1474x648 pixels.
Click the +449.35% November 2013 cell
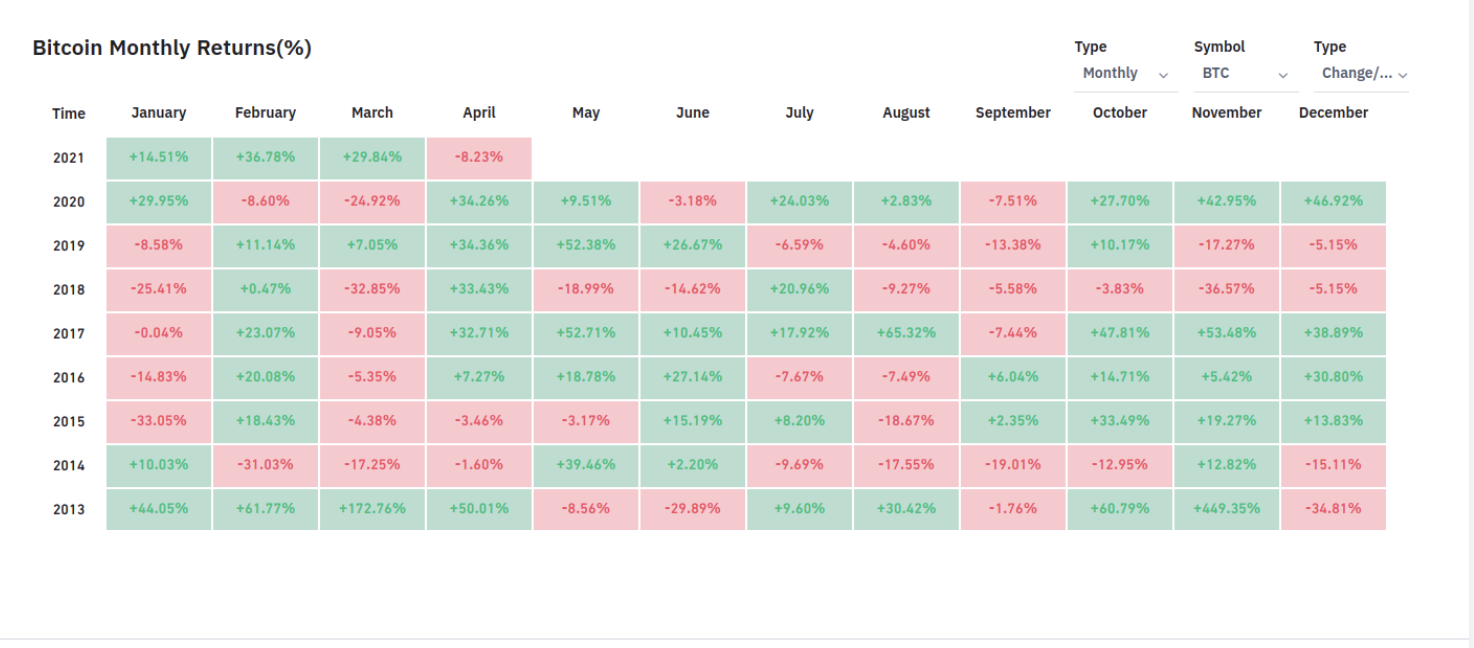tap(1227, 509)
